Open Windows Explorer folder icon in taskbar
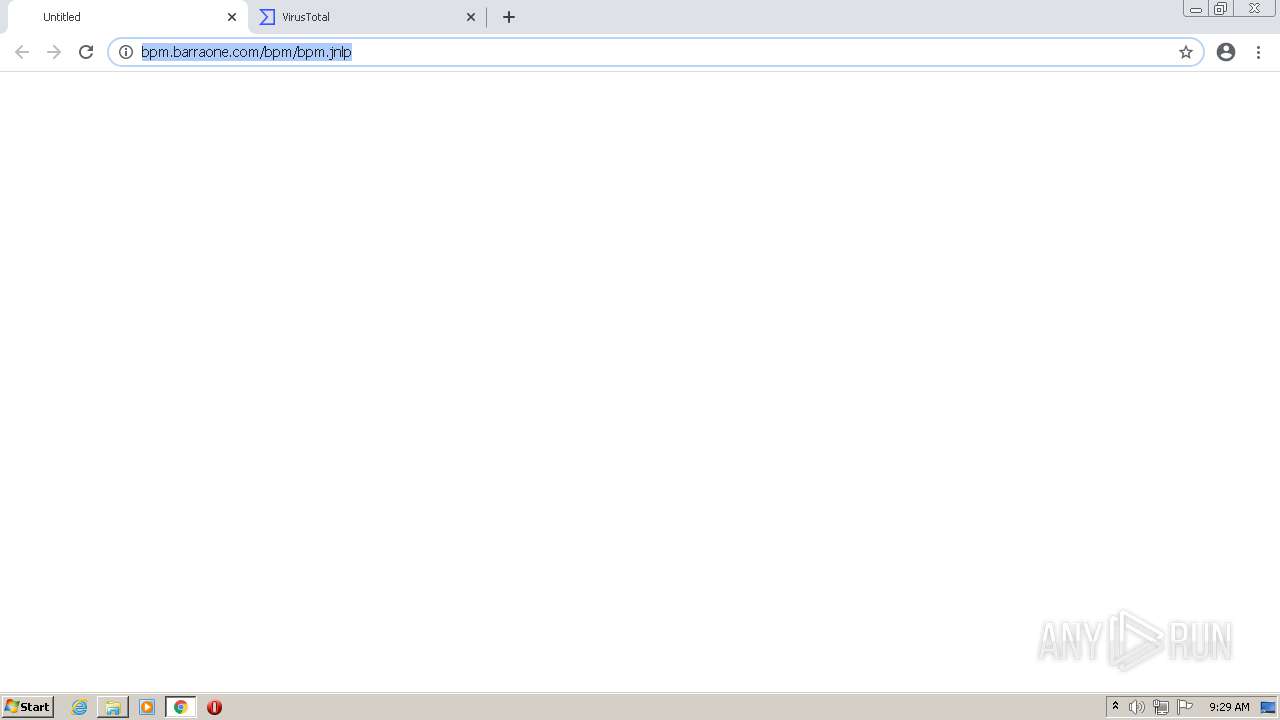The height and width of the screenshot is (720, 1280). [x=113, y=707]
